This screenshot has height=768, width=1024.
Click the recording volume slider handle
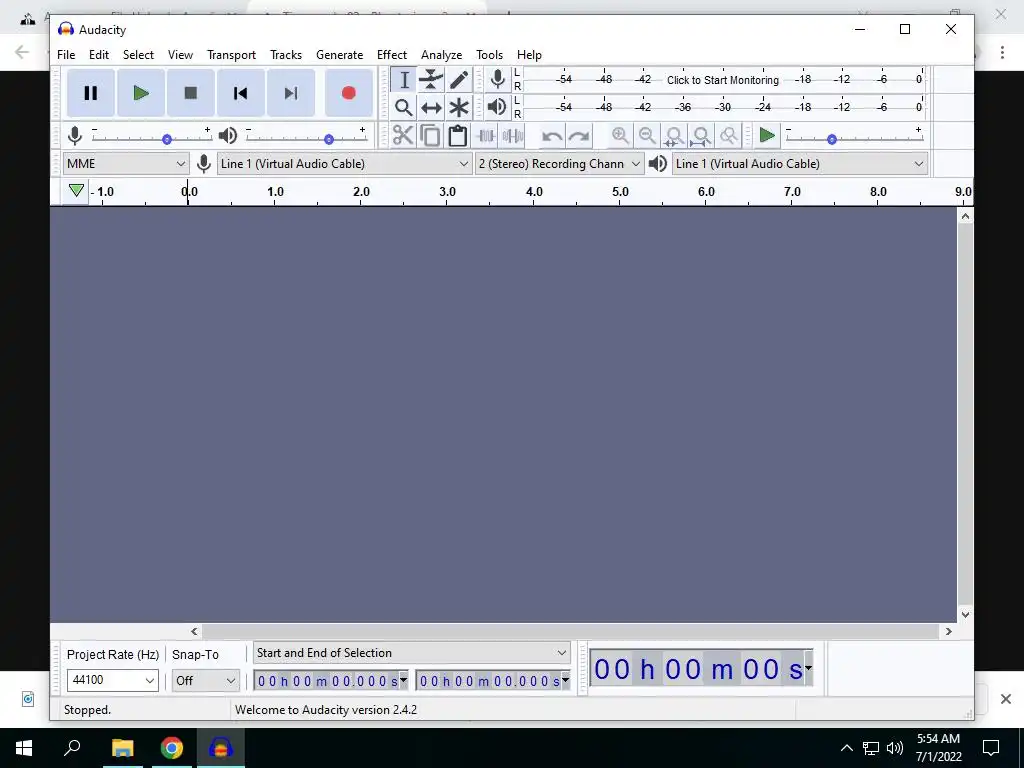click(x=167, y=139)
